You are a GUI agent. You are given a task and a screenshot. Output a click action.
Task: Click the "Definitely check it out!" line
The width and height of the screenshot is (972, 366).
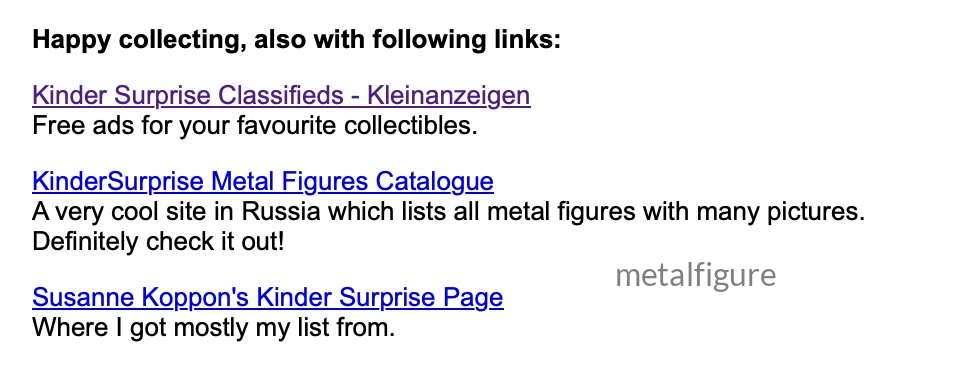click(x=158, y=241)
